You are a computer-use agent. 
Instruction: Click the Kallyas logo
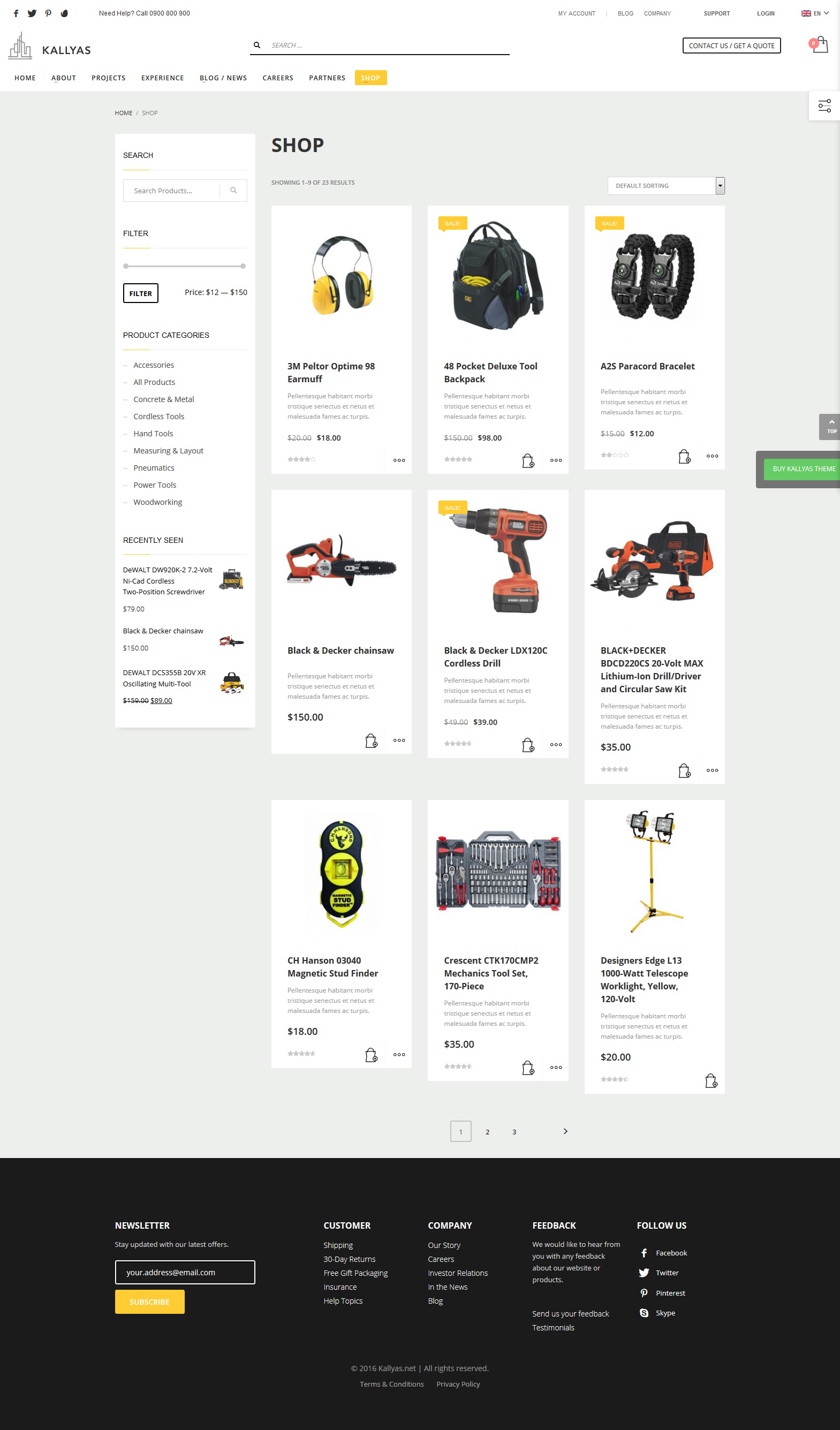(49, 46)
